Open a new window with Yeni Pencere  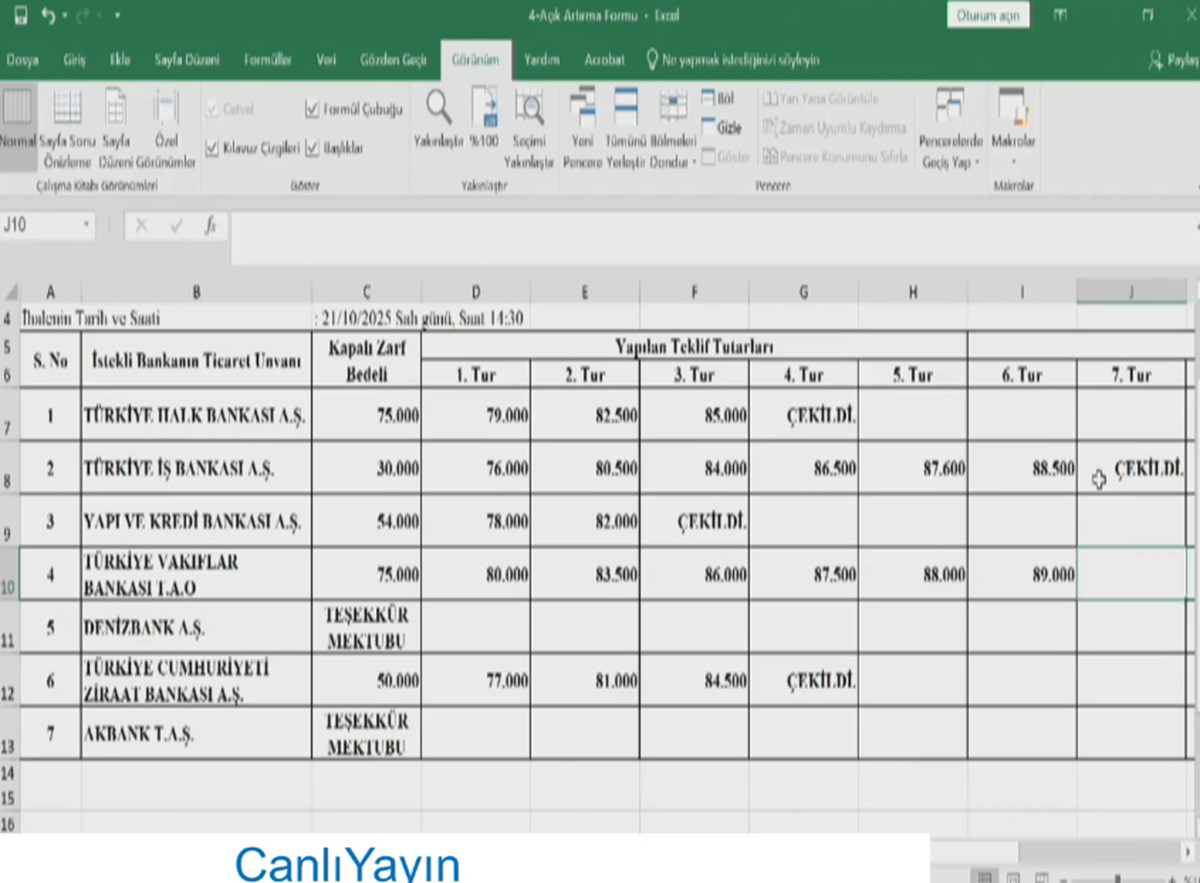(x=582, y=125)
